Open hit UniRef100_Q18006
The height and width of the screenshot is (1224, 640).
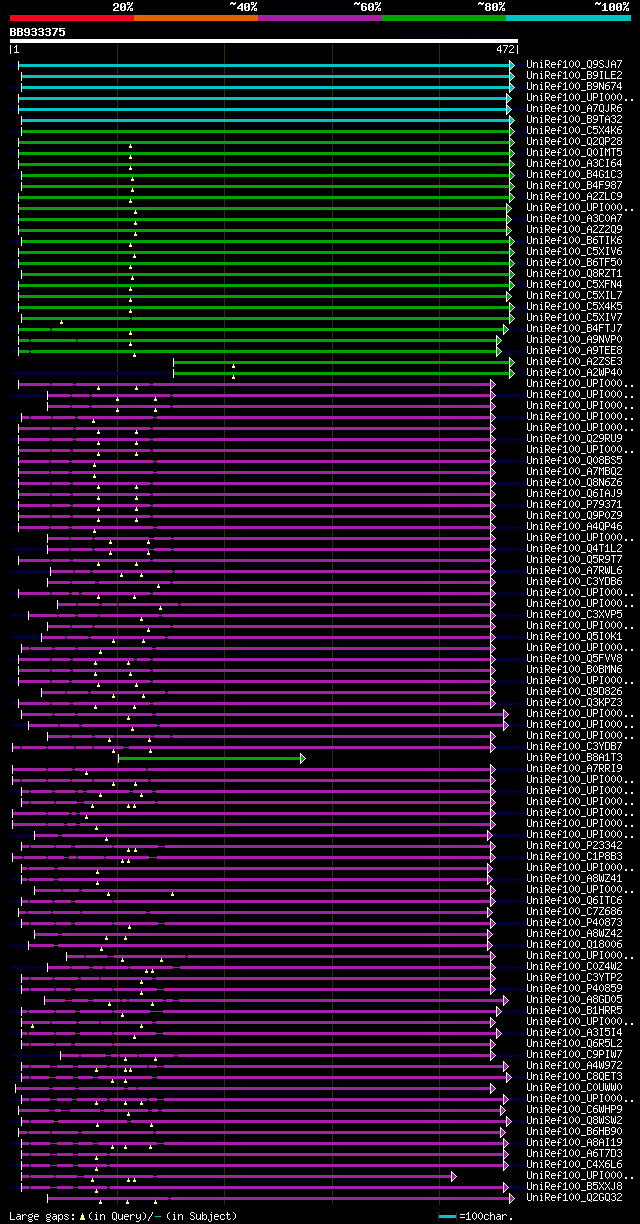tap(574, 945)
